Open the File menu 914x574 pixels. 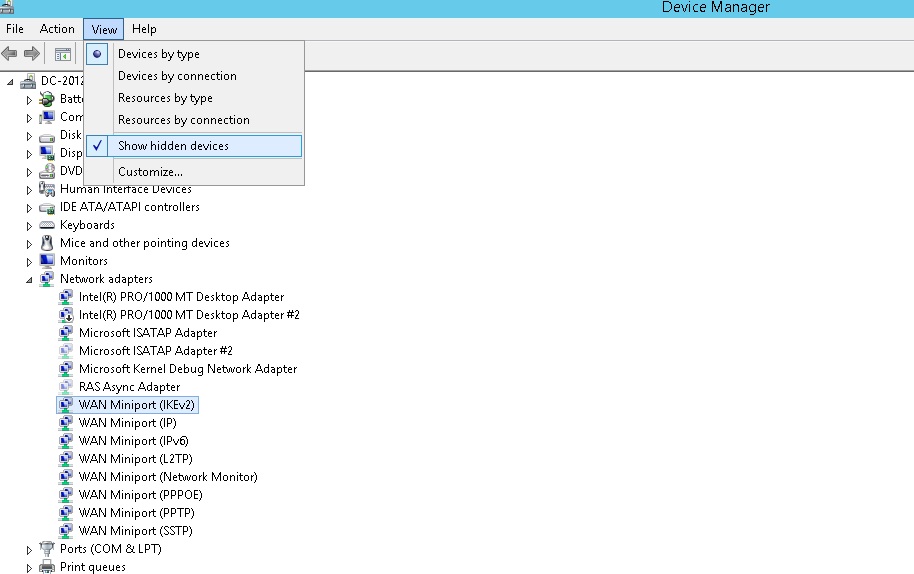pos(15,29)
